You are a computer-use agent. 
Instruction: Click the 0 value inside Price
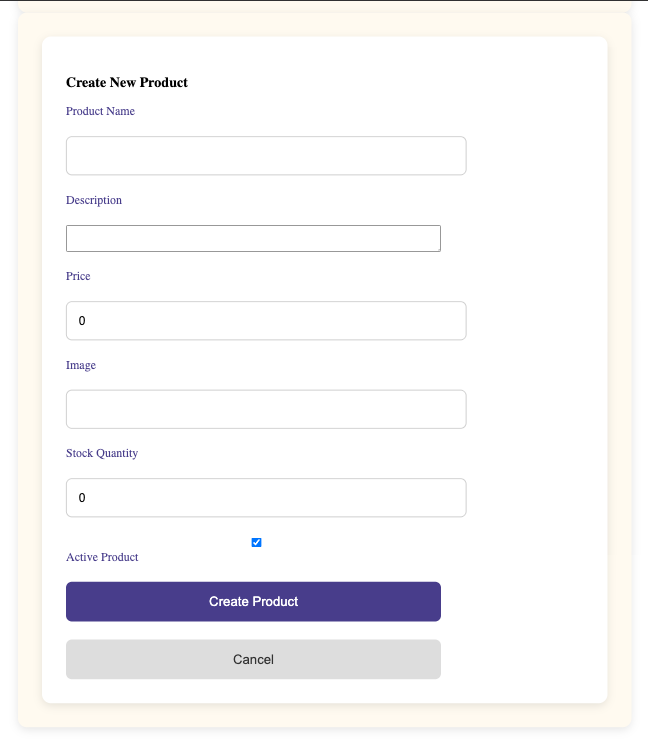click(x=82, y=321)
